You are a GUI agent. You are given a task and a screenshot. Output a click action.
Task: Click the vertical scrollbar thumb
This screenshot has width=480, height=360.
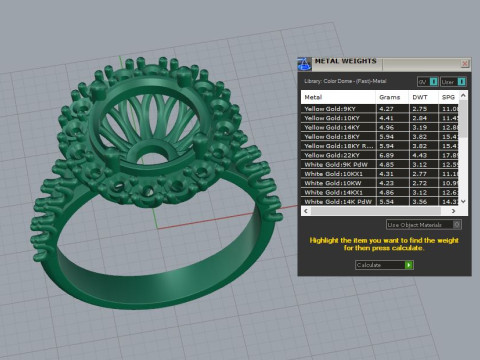coord(463,118)
